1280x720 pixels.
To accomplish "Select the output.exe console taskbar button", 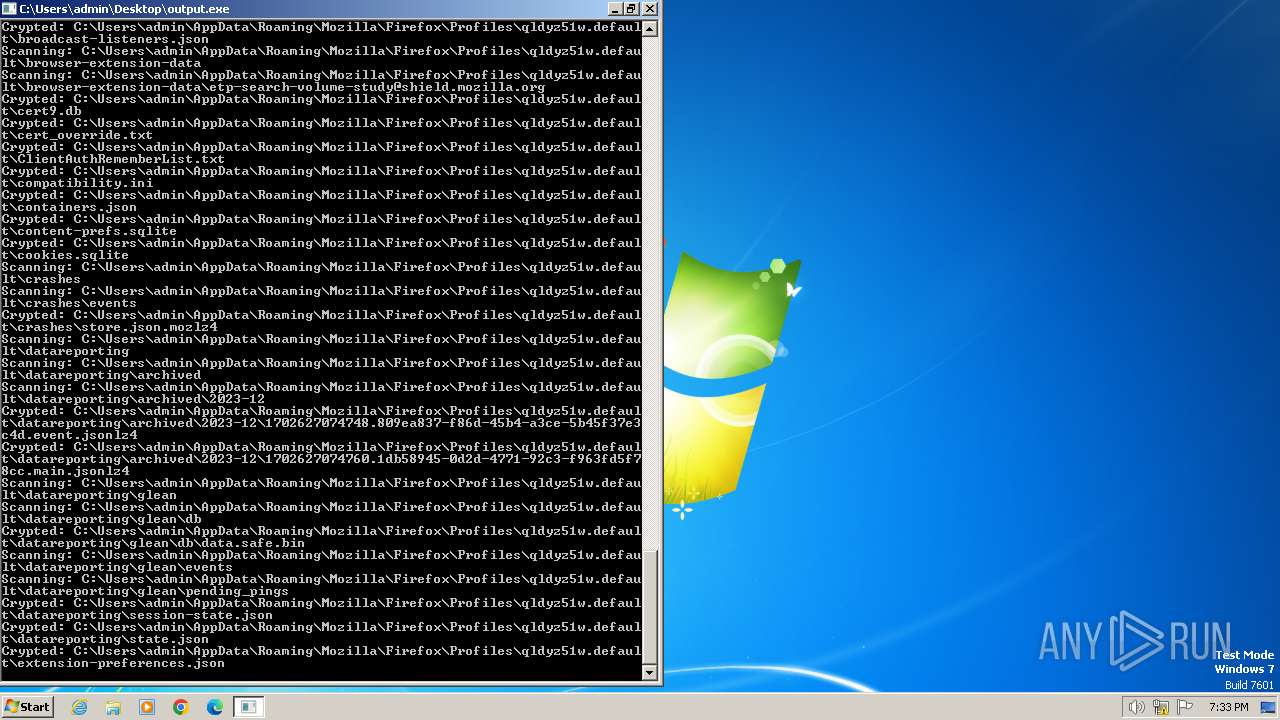I will [248, 707].
